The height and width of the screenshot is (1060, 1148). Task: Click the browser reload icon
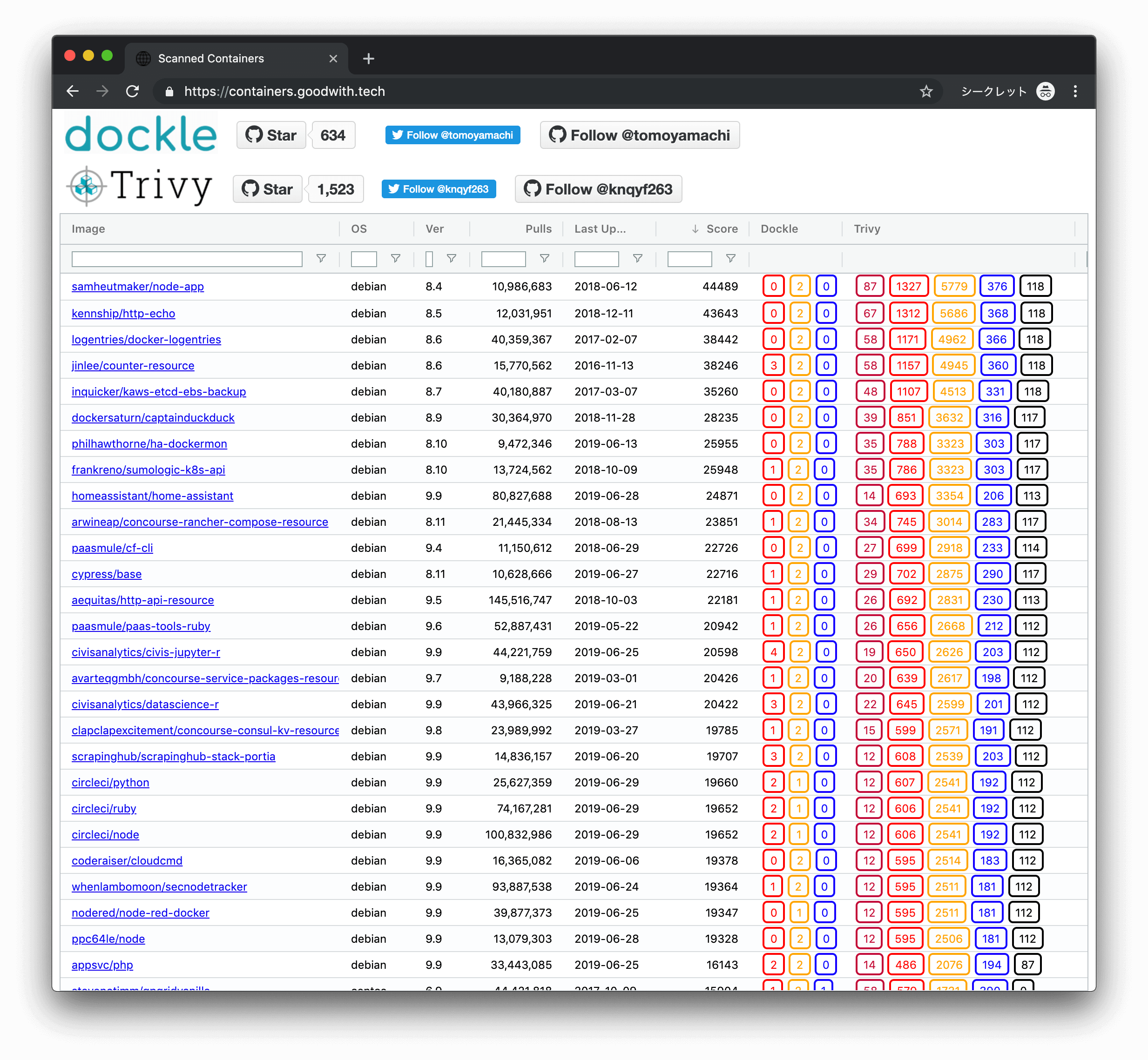[x=133, y=91]
